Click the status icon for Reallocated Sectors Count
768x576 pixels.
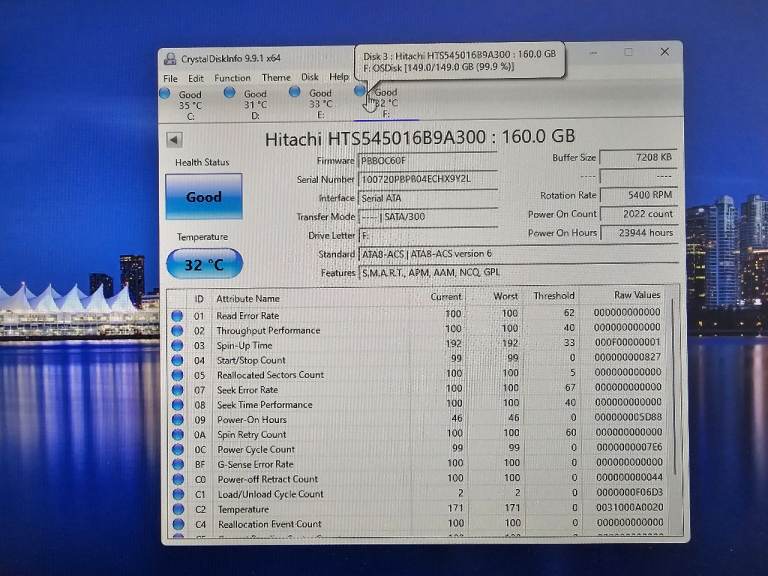177,375
